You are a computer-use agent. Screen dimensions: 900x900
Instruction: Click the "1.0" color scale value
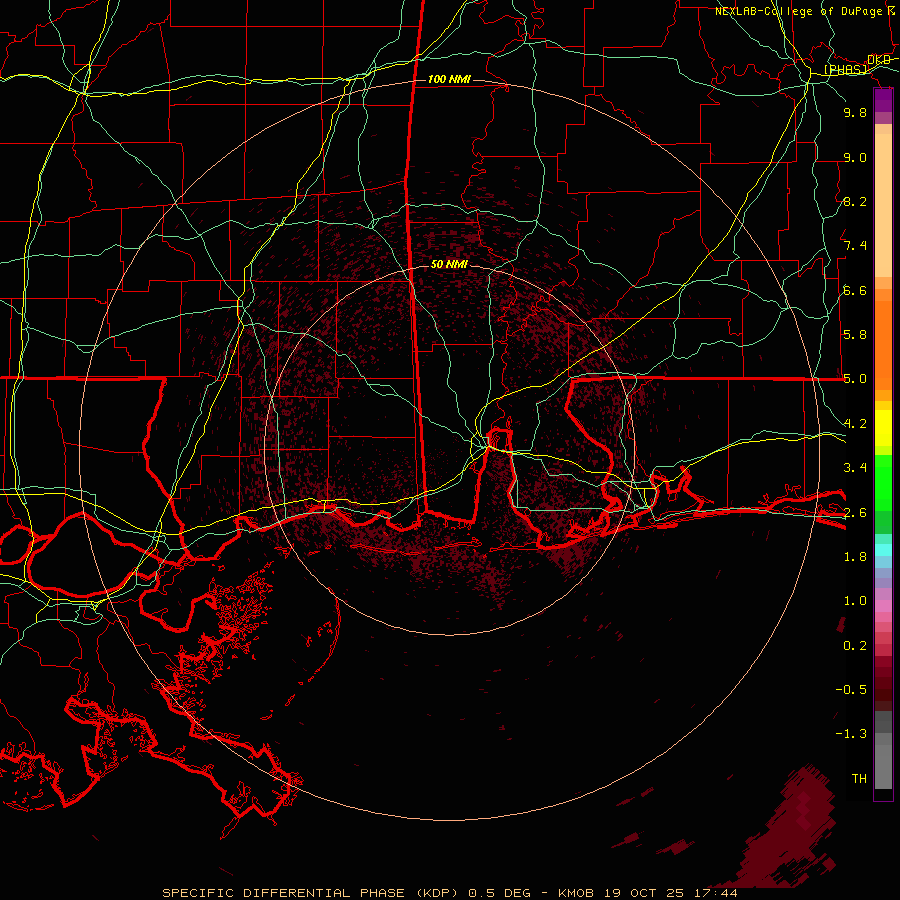[855, 601]
